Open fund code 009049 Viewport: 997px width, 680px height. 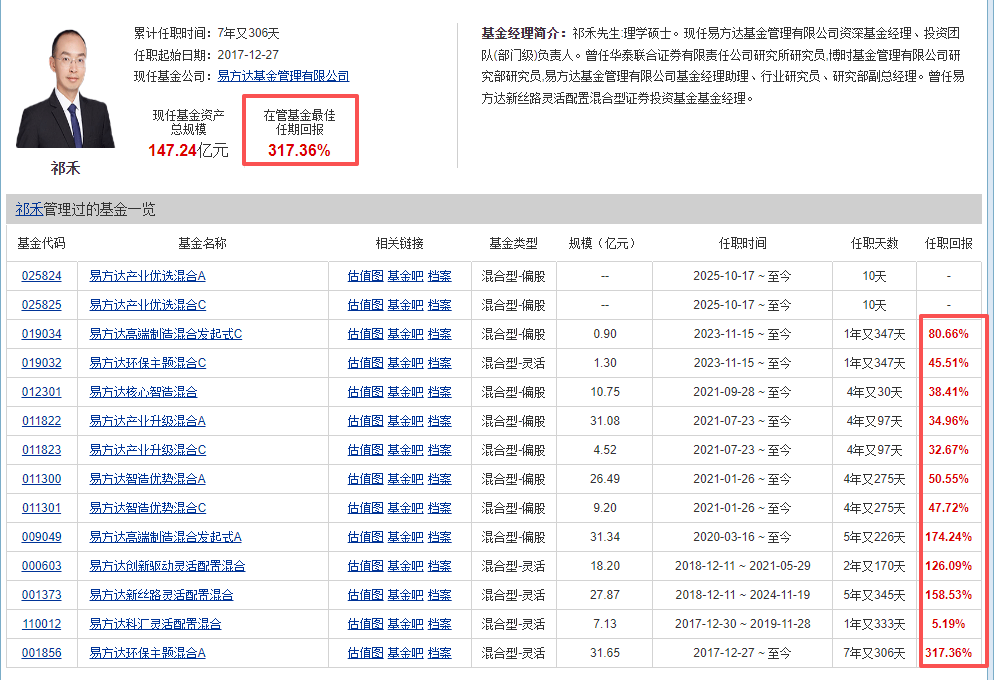42,537
